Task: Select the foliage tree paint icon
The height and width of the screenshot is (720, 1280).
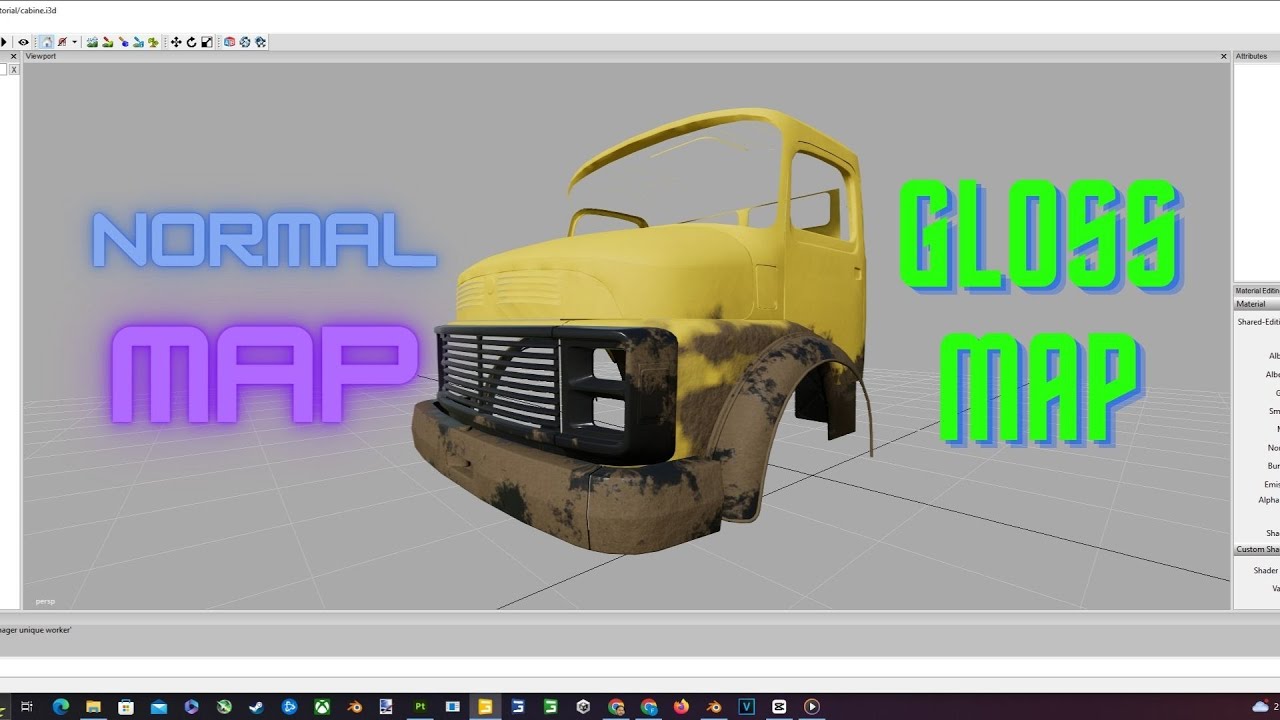Action: pyautogui.click(x=153, y=42)
